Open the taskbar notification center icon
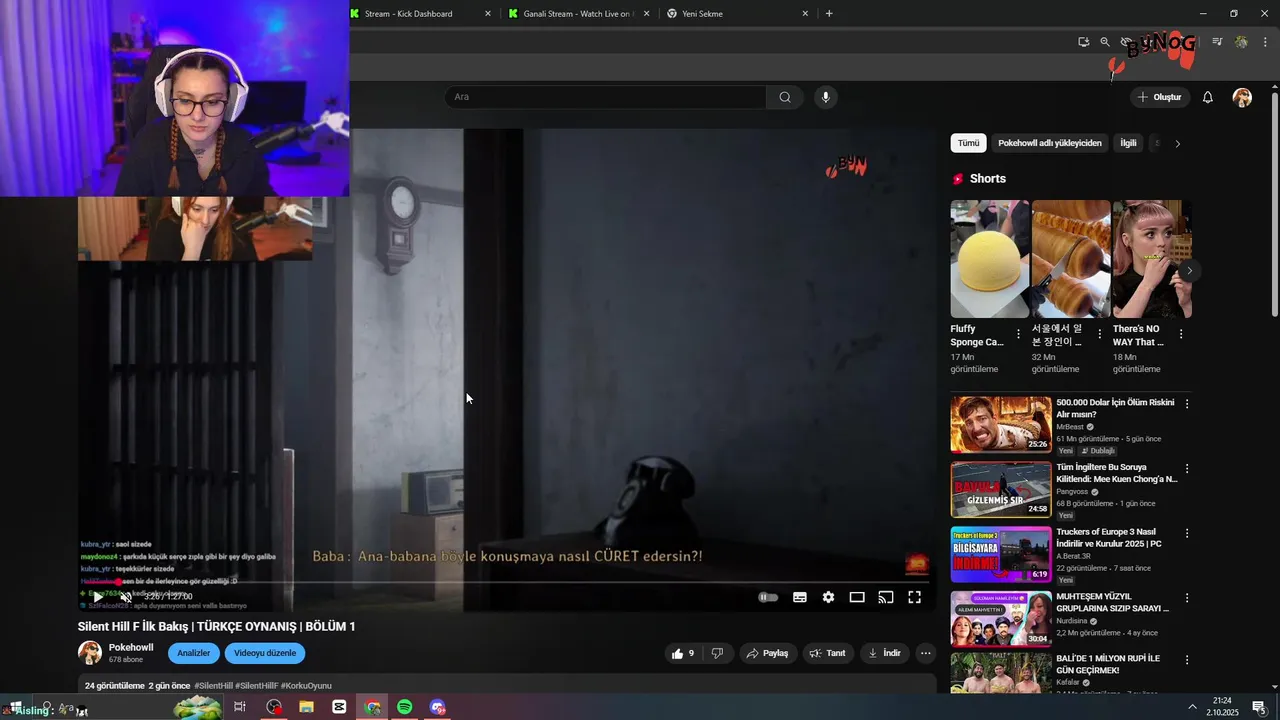The width and height of the screenshot is (1280, 720). tap(1258, 707)
